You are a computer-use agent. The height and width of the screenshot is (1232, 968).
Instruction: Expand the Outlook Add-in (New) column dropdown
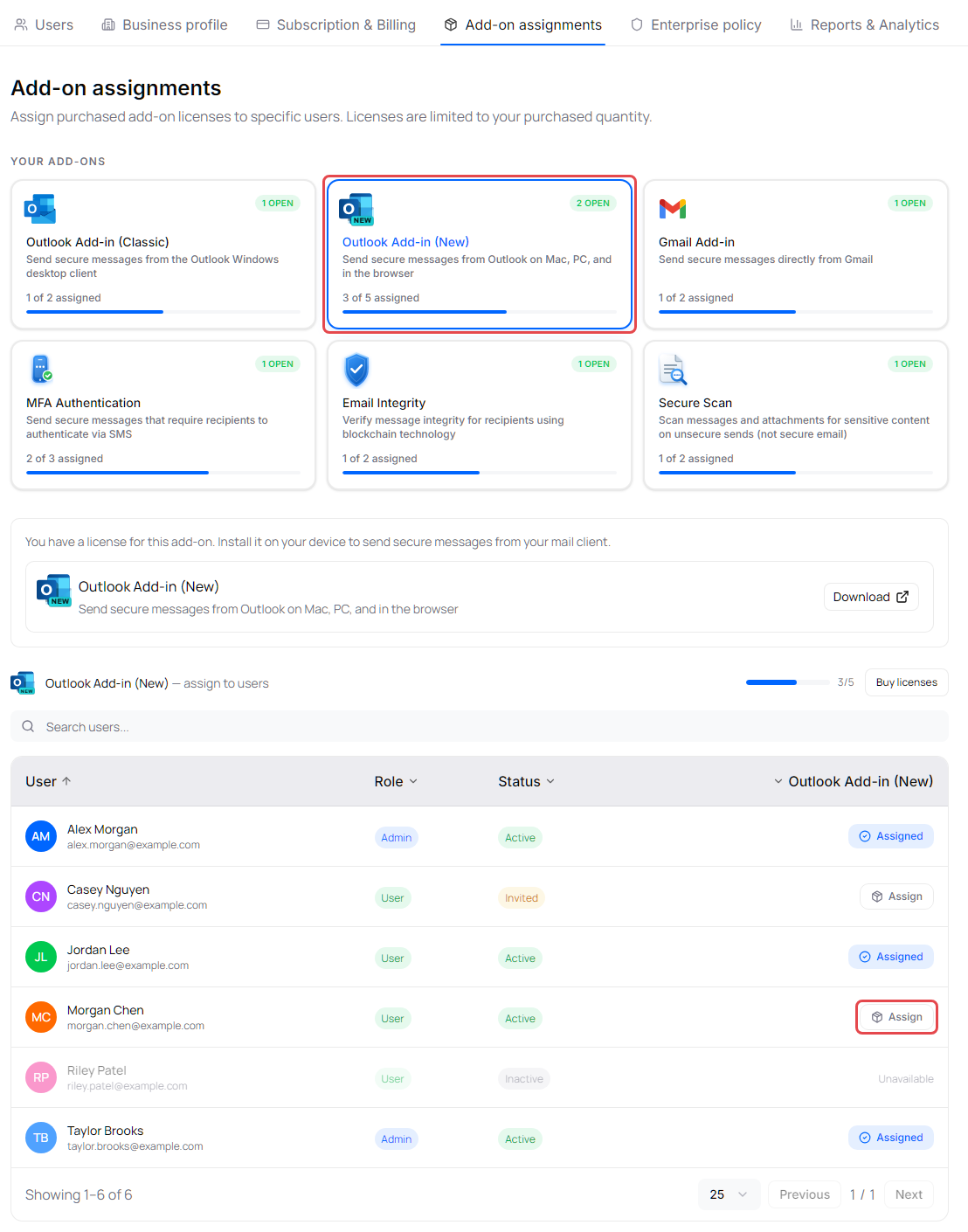[854, 781]
